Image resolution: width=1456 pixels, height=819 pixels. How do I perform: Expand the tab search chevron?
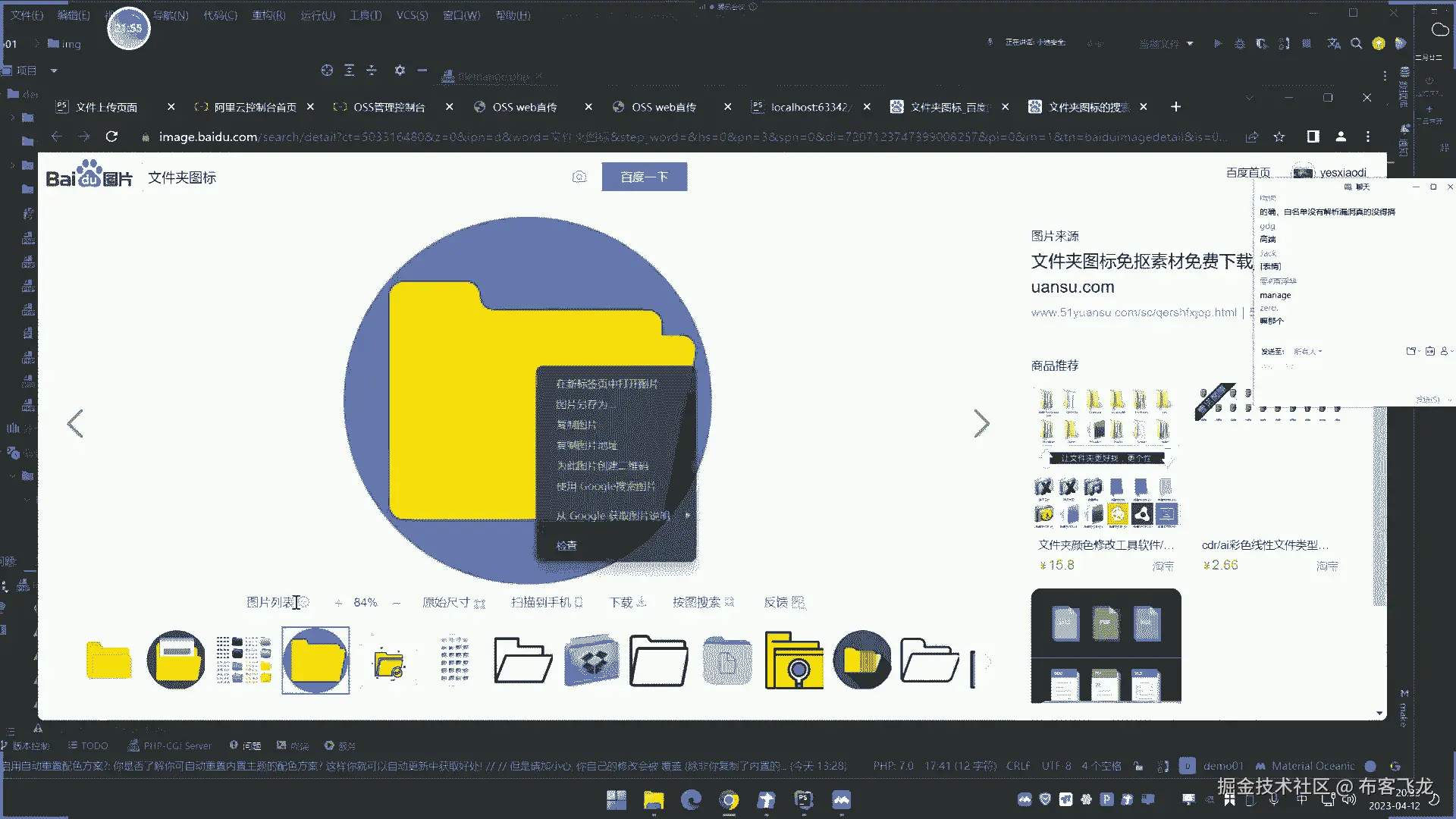pyautogui.click(x=1249, y=98)
